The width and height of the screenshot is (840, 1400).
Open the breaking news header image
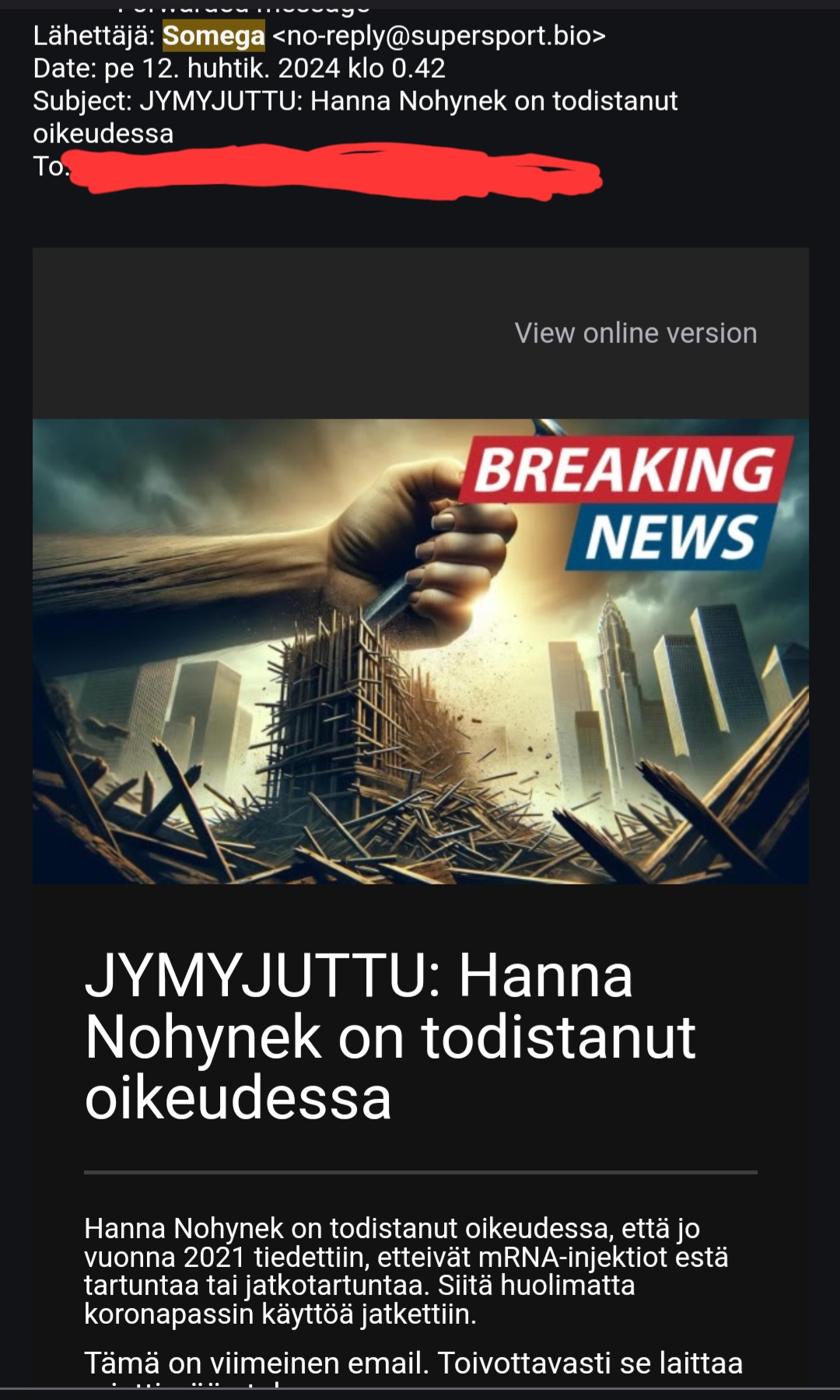coord(420,651)
